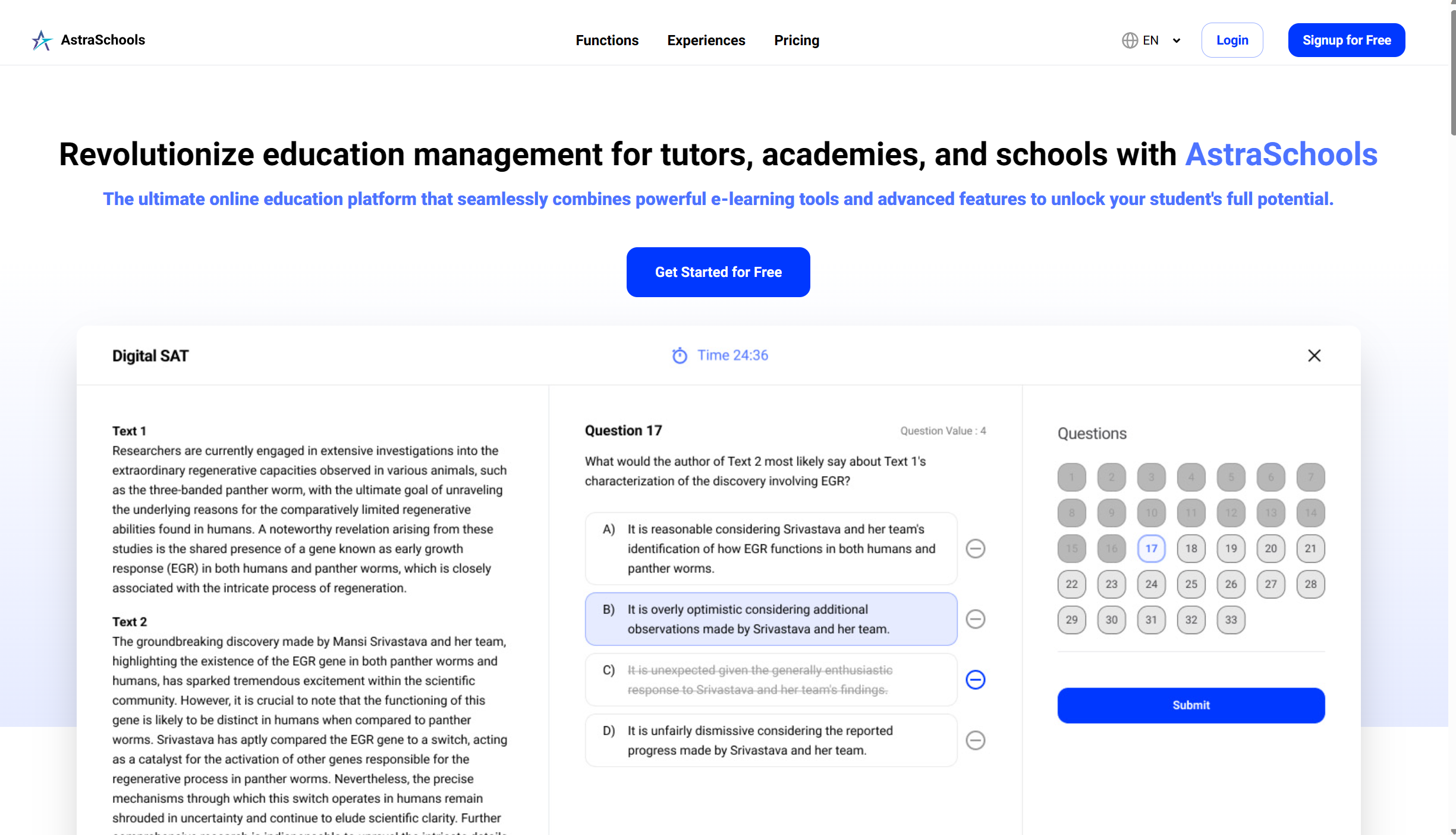This screenshot has height=835, width=1456.
Task: Click Get Started for Free button
Action: tap(718, 272)
